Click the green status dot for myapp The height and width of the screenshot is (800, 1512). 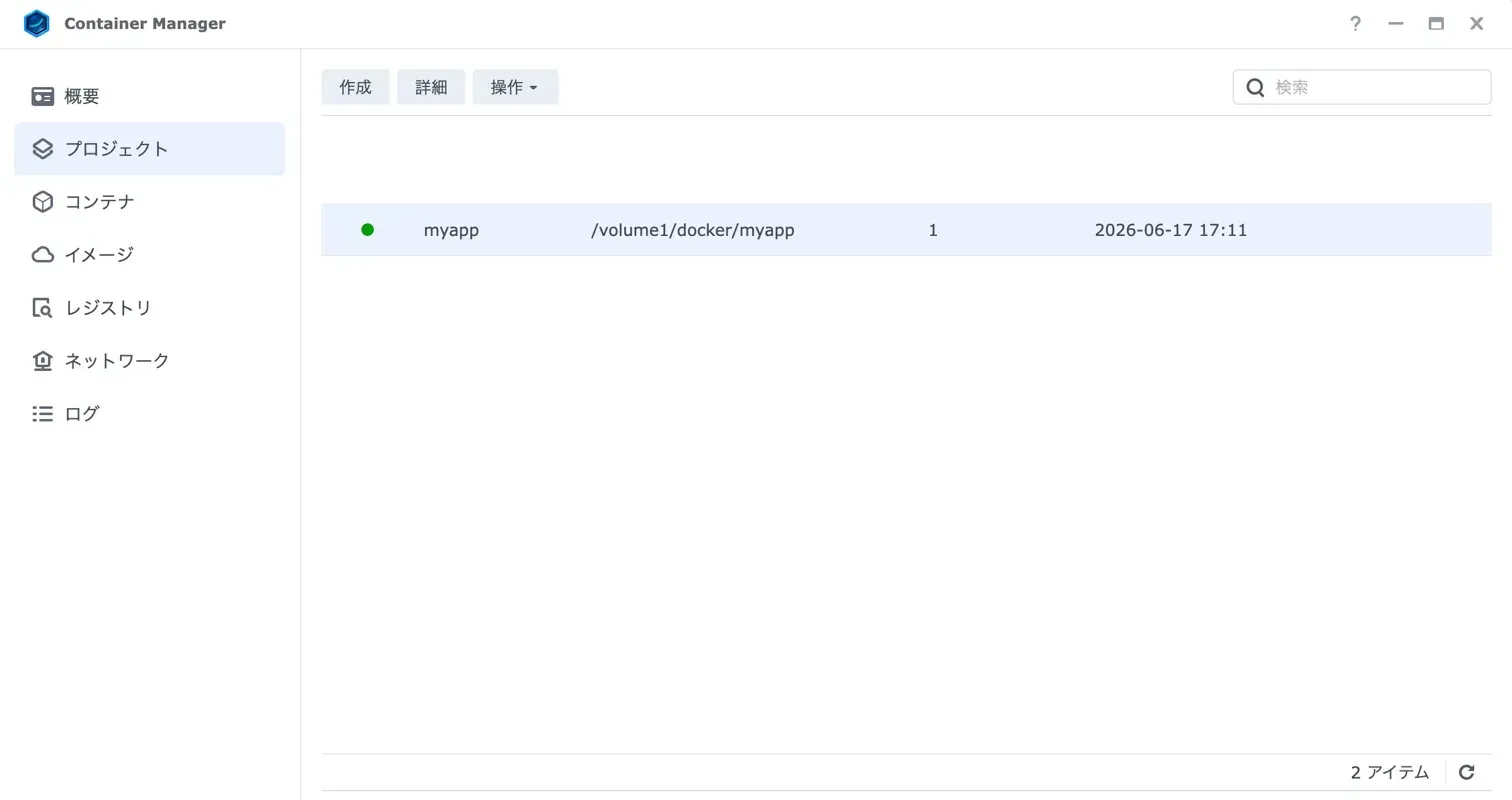pos(367,230)
